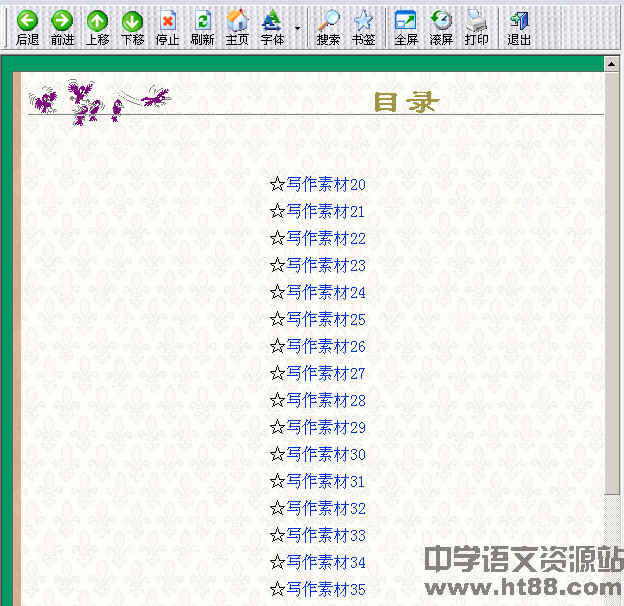624x606 pixels.
Task: Open the link 写作素材33
Action: [x=326, y=535]
